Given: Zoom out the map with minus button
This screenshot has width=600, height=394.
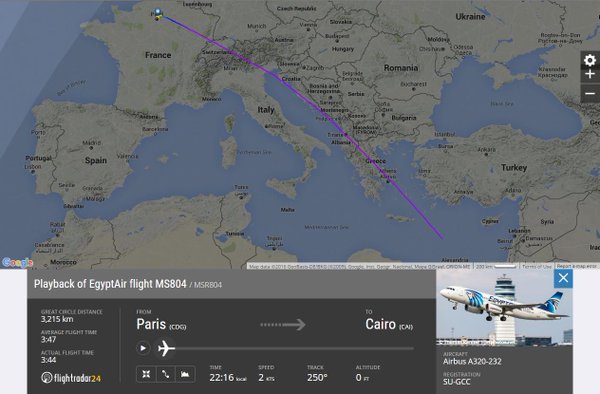Looking at the screenshot, I should click(590, 93).
